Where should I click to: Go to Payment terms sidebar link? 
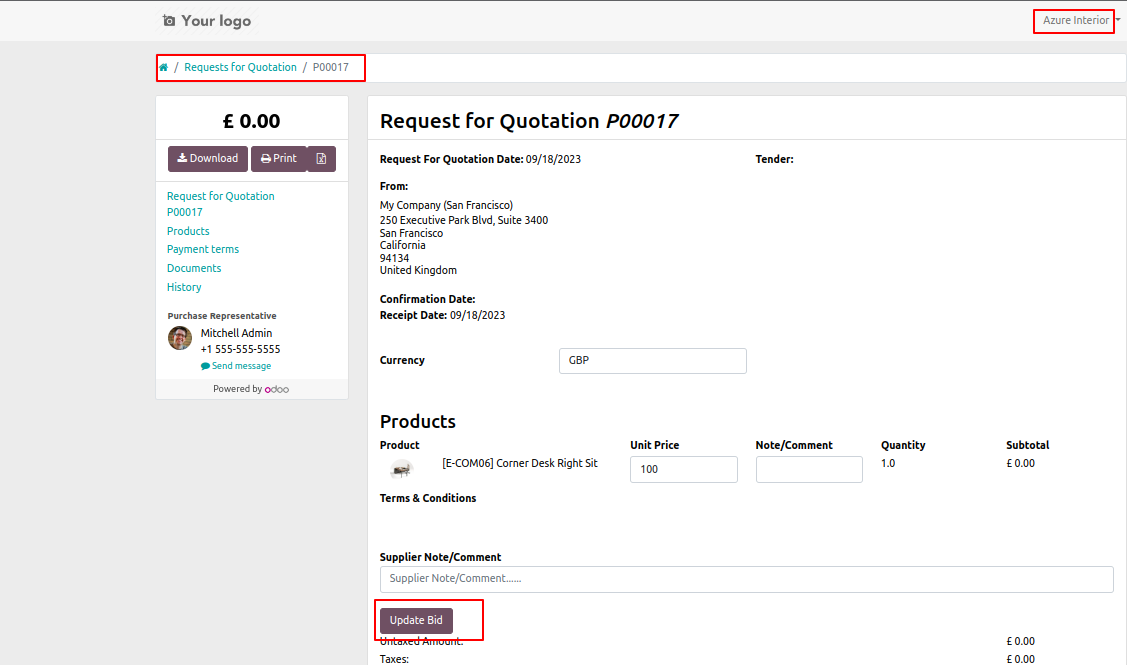point(203,249)
